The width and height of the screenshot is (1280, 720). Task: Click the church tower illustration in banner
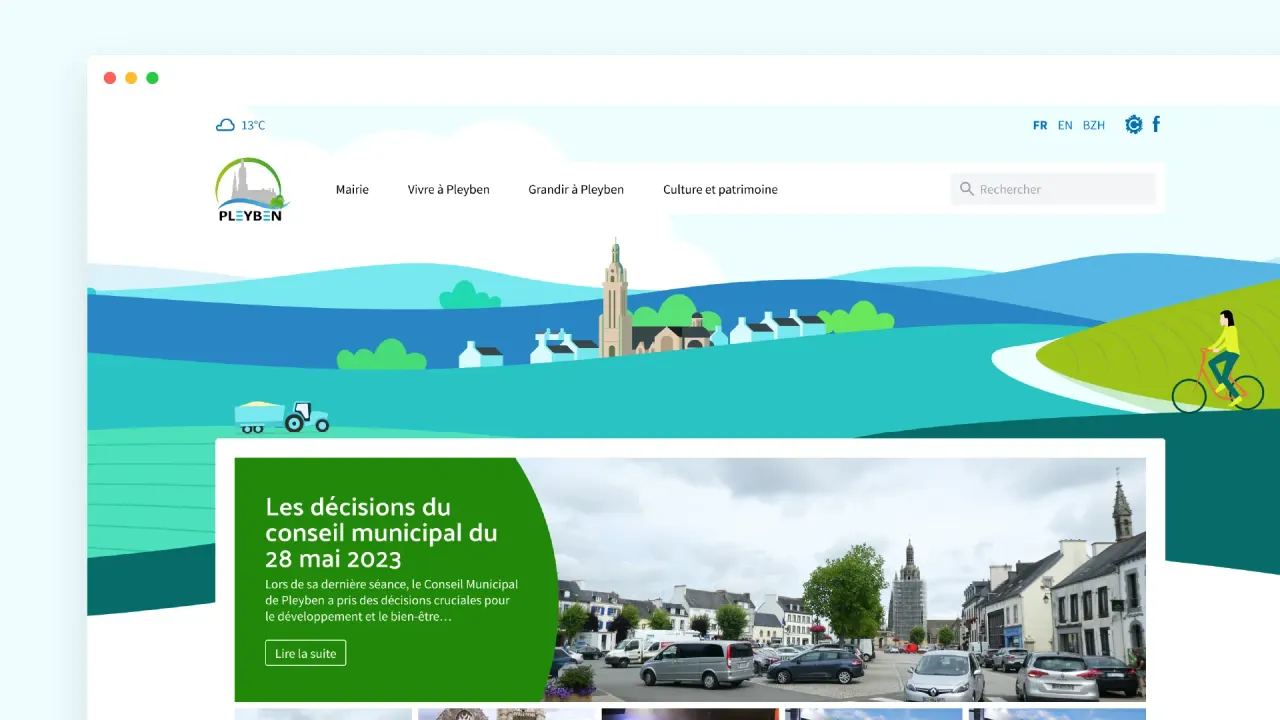coord(615,298)
